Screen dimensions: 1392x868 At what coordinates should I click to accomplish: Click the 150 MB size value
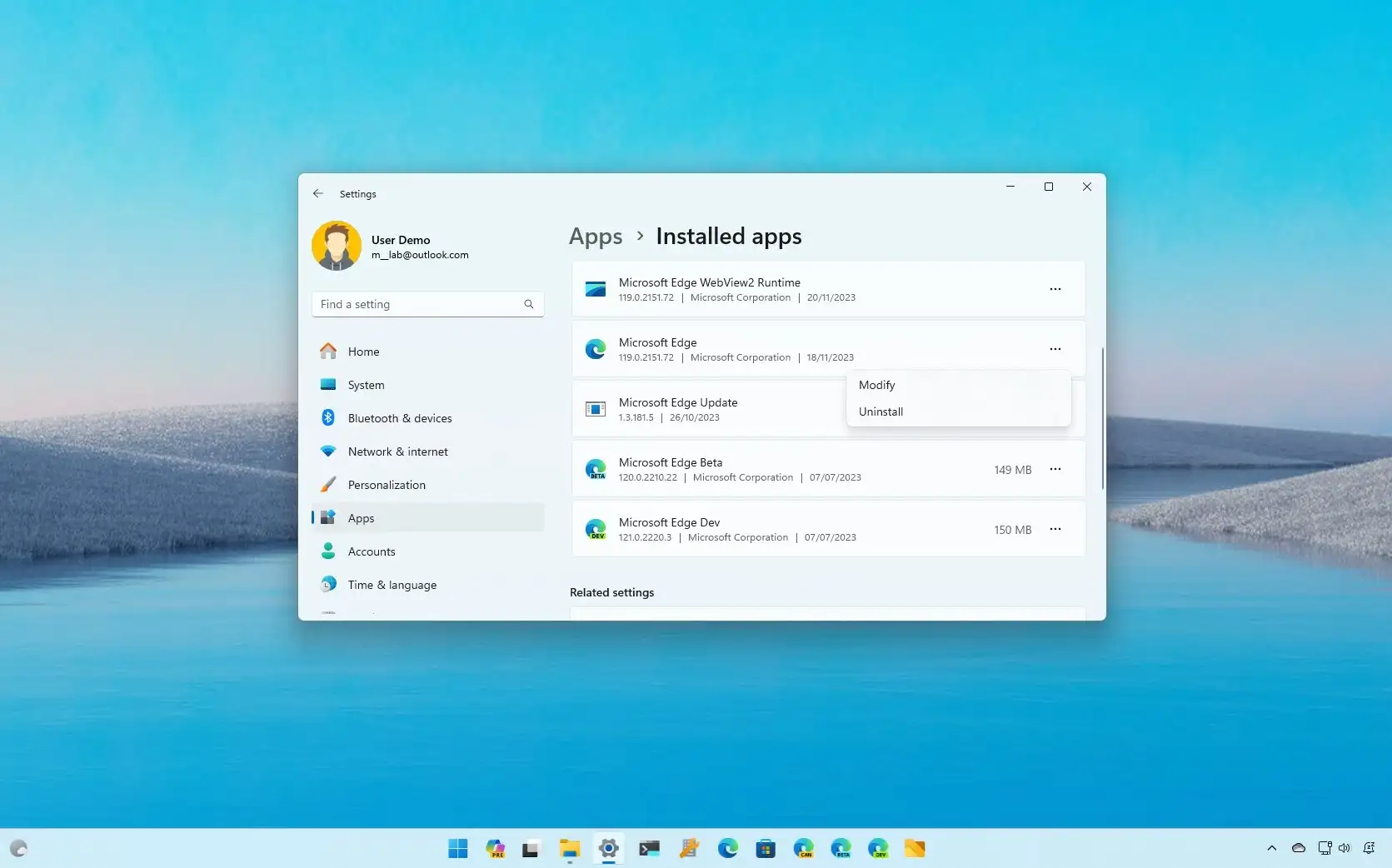[x=1013, y=530]
